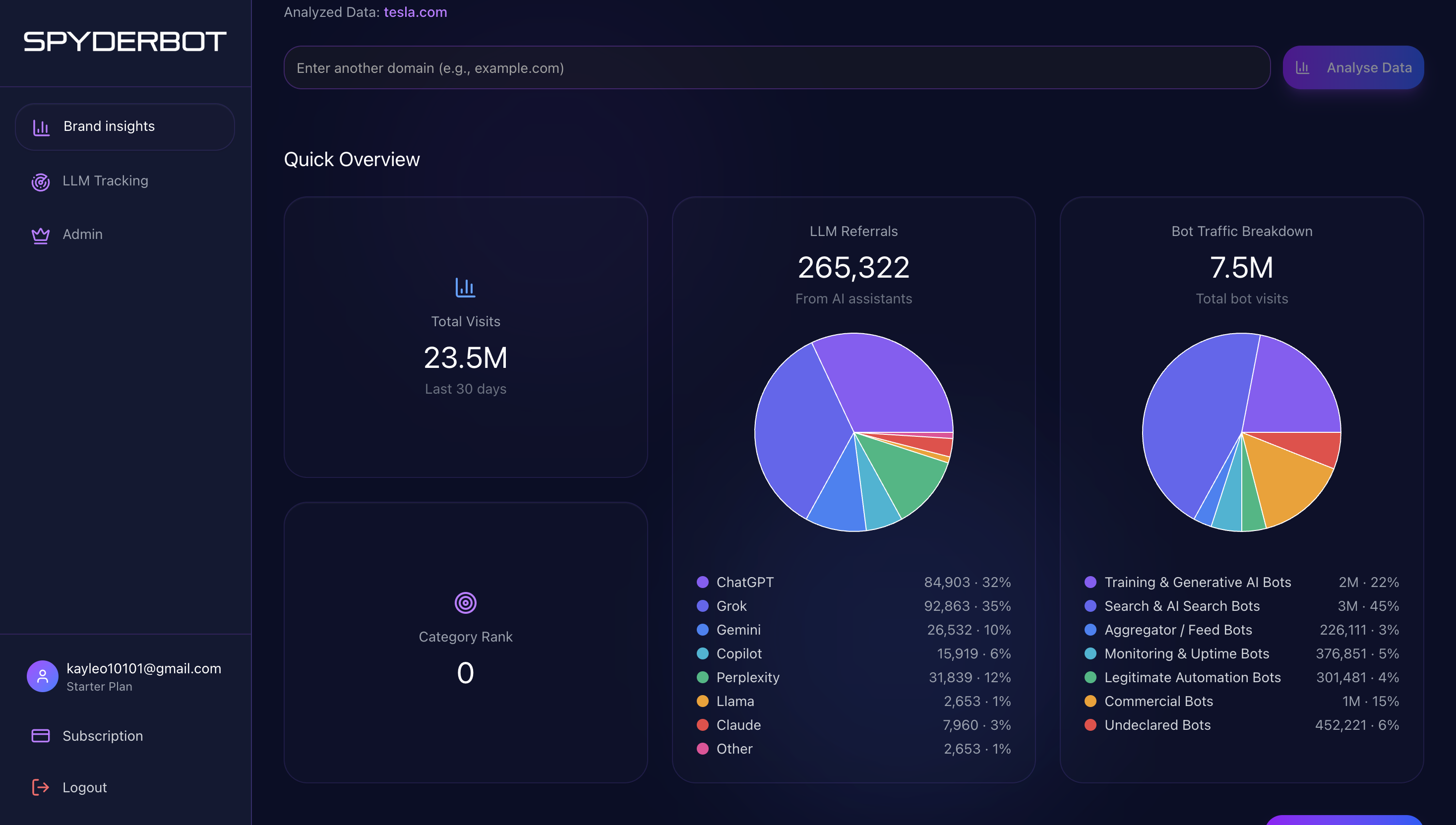Open the account email kayleo10101@gmail.com
The height and width of the screenshot is (825, 1456).
(144, 668)
